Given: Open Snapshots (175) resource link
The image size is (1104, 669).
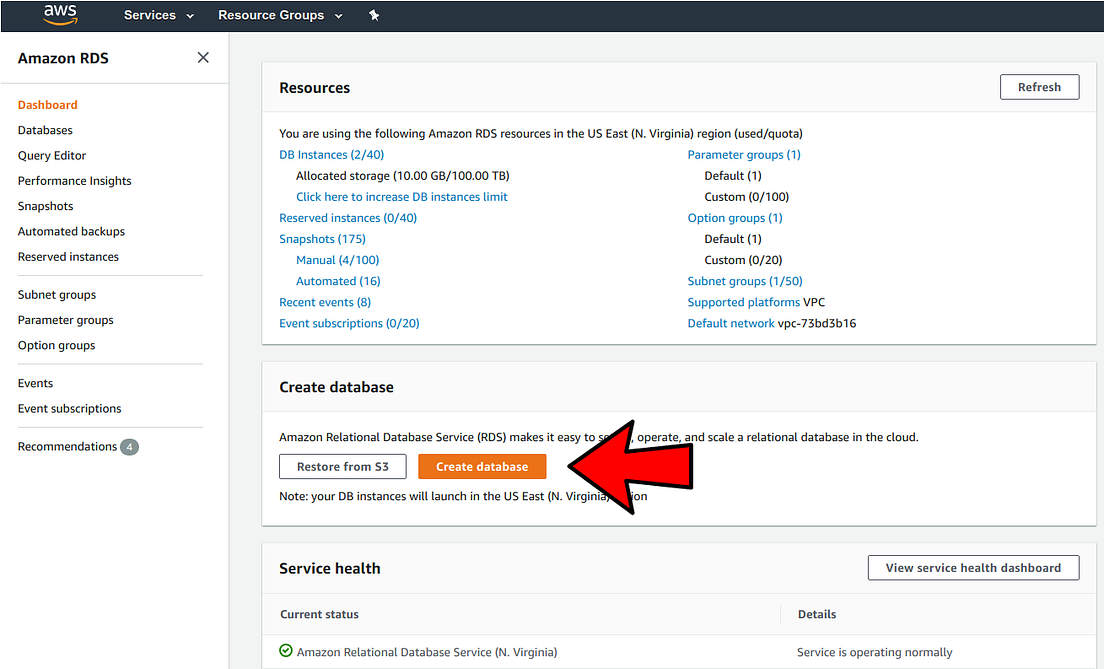Looking at the screenshot, I should (322, 238).
